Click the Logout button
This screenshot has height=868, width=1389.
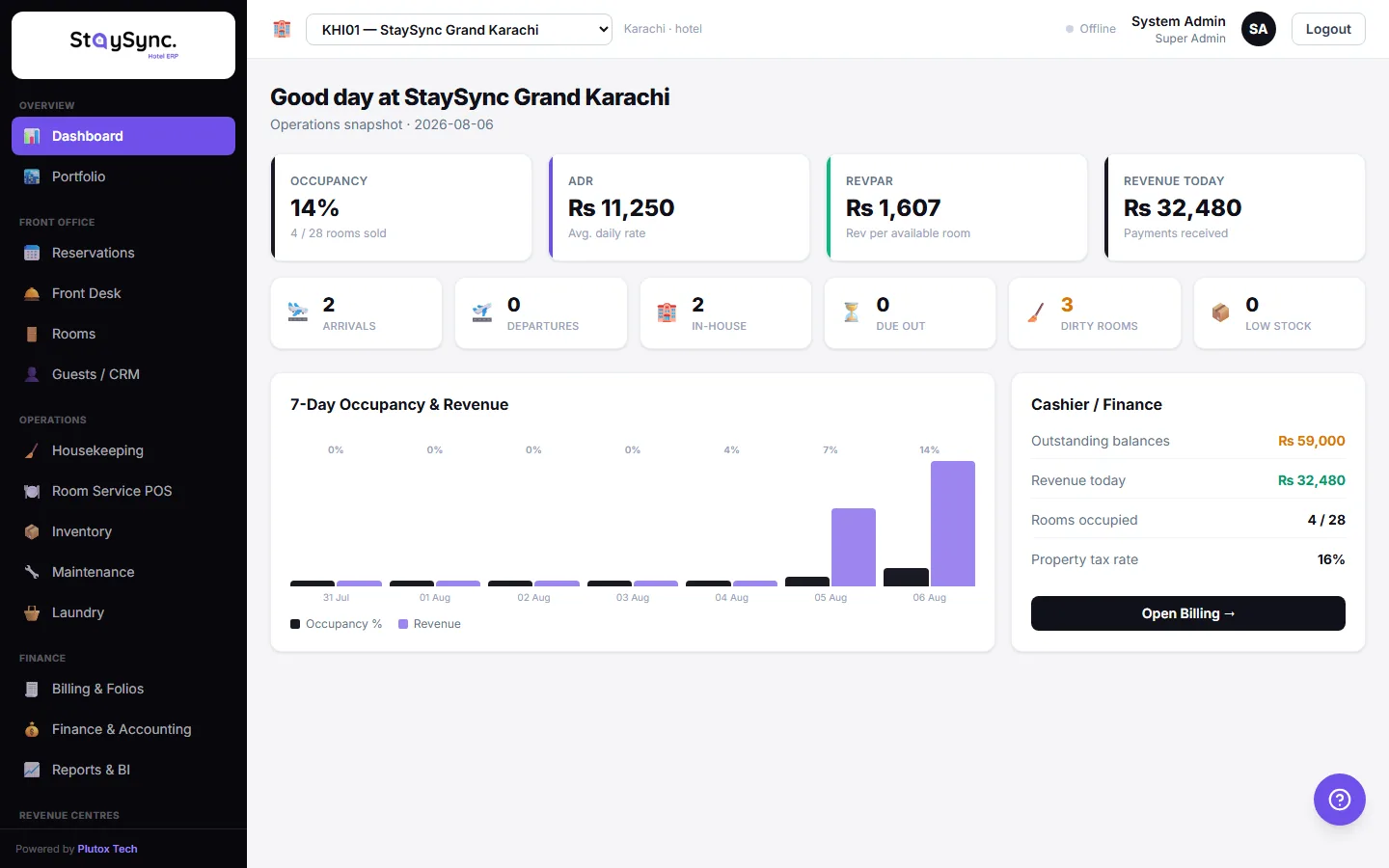coord(1328,29)
